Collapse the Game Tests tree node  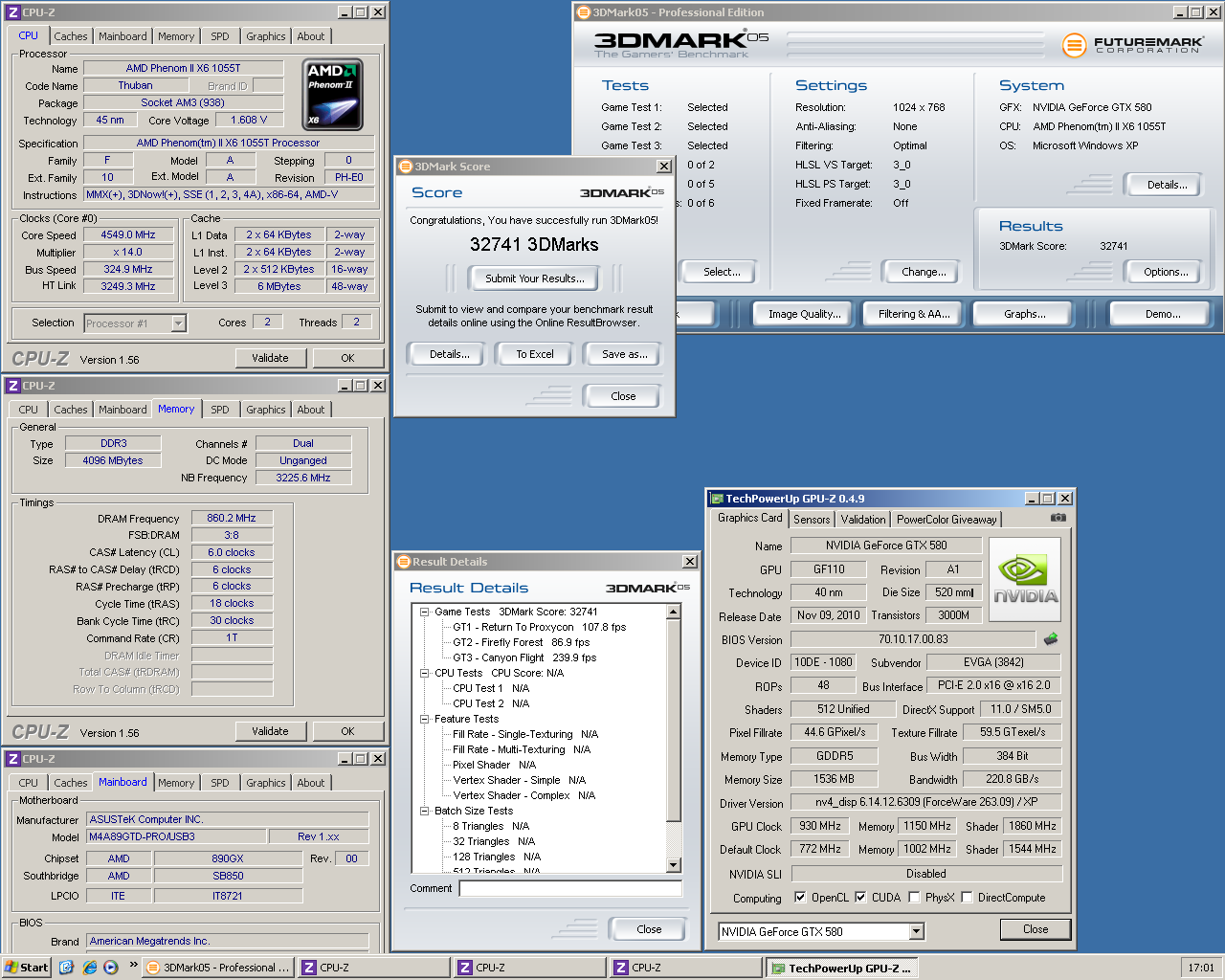tap(424, 612)
